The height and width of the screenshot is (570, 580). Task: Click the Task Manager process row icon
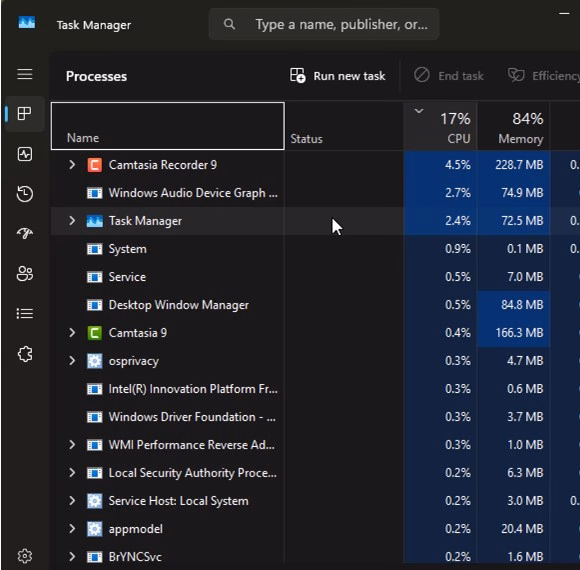coord(94,221)
